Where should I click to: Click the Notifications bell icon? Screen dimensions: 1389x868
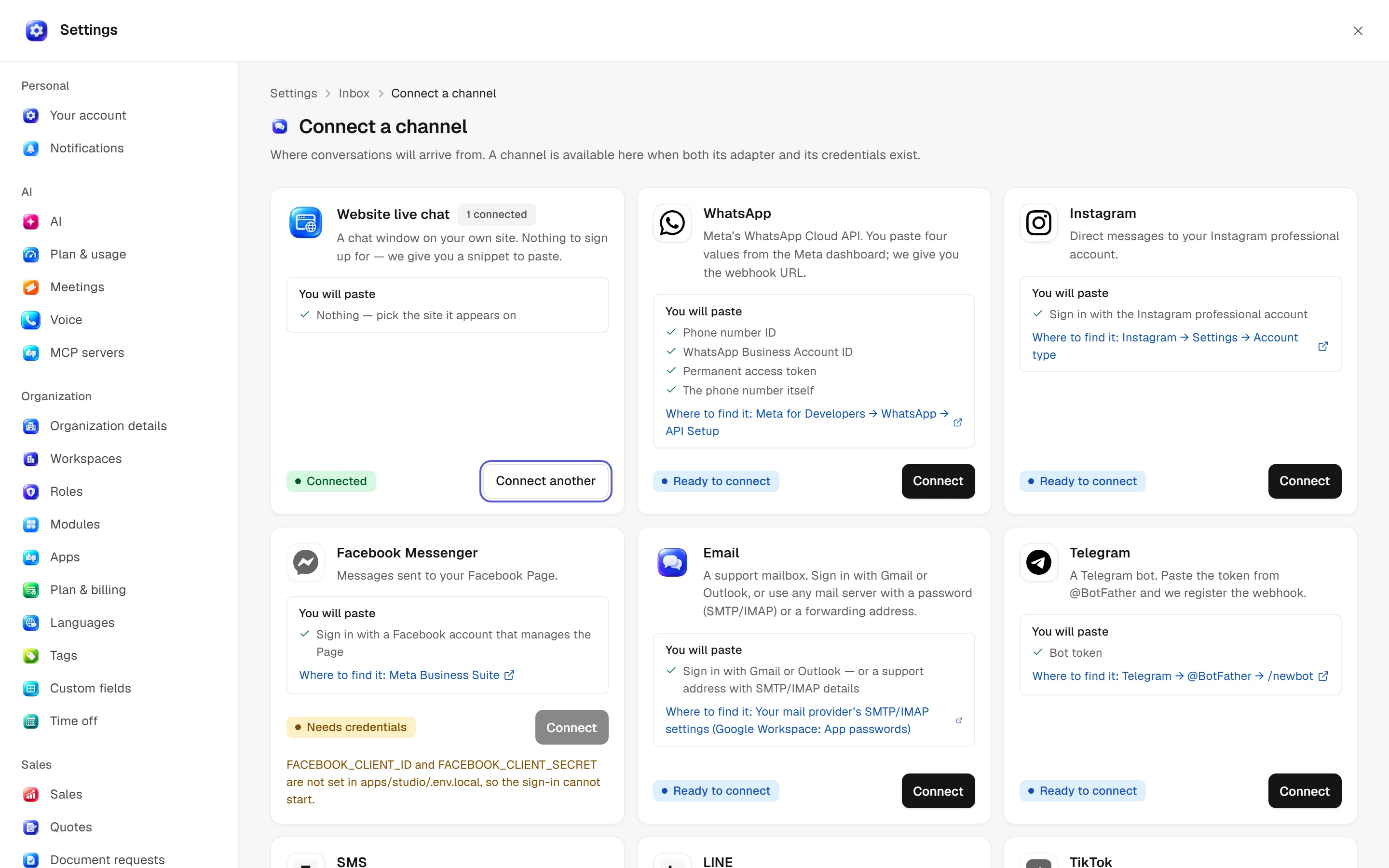tap(31, 148)
